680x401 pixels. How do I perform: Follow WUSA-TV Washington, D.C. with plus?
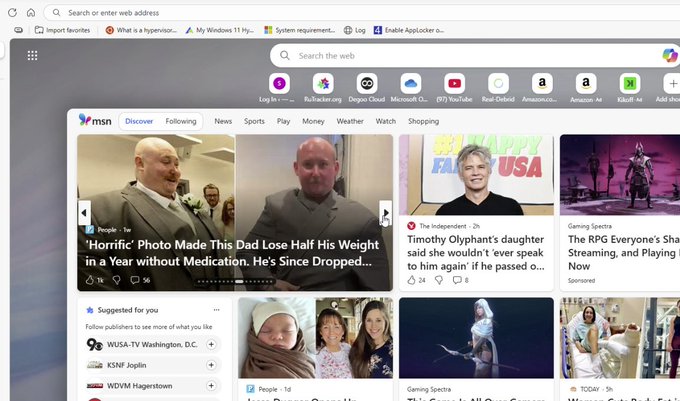[x=211, y=344]
